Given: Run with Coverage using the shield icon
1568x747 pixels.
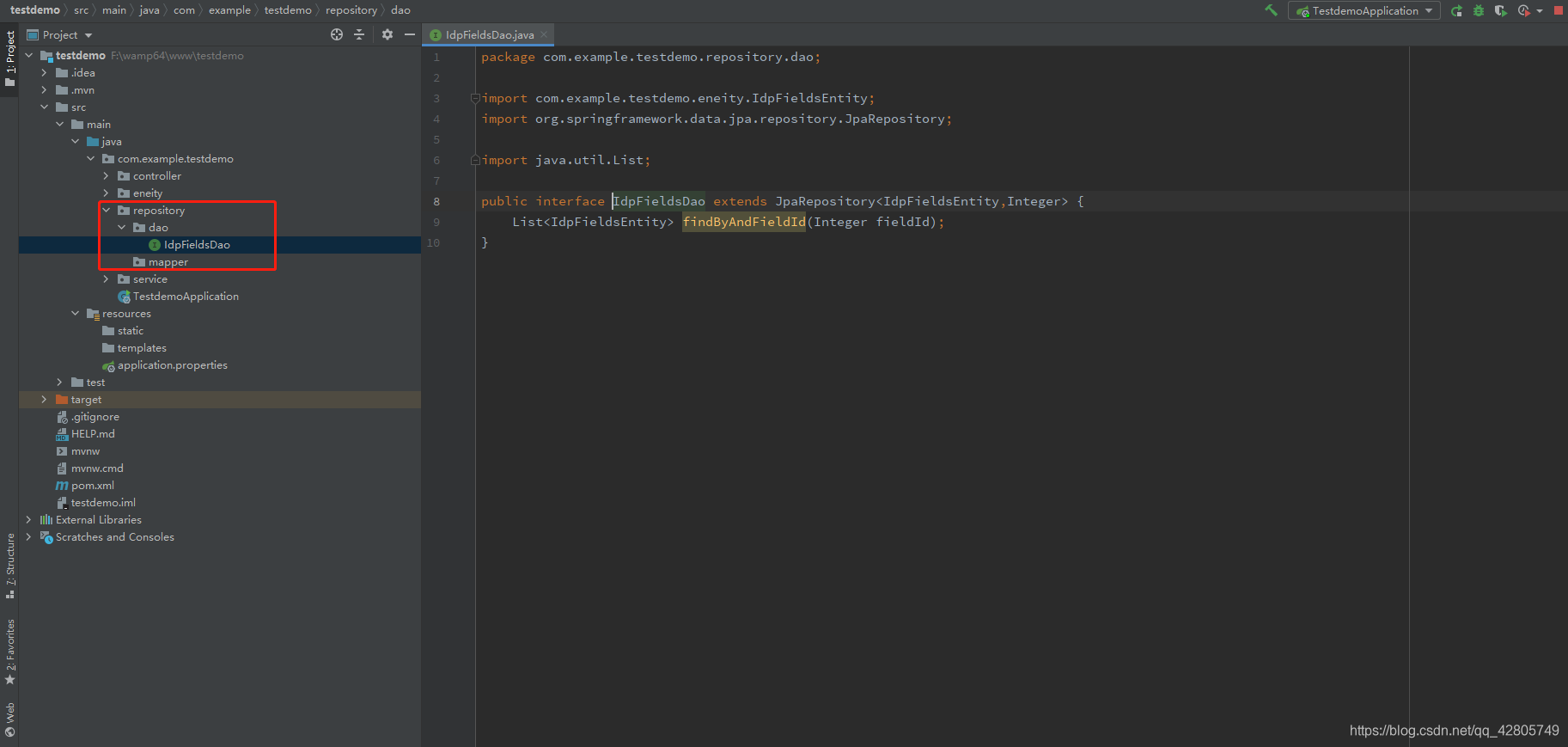Looking at the screenshot, I should coord(1500,10).
